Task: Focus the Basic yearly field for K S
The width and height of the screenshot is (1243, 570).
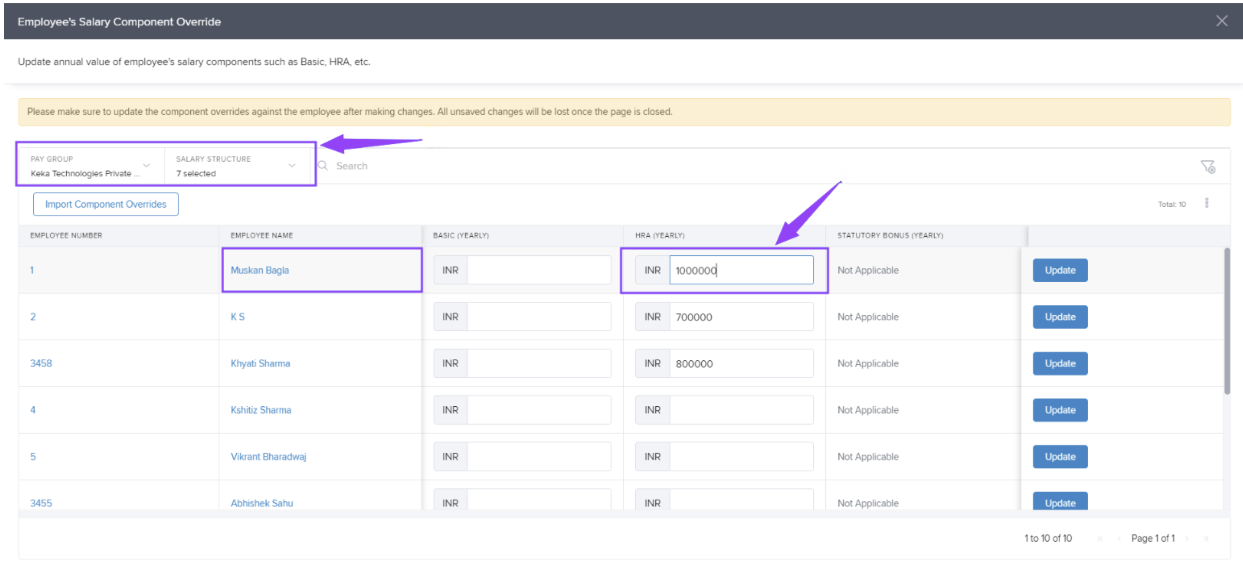Action: (538, 317)
